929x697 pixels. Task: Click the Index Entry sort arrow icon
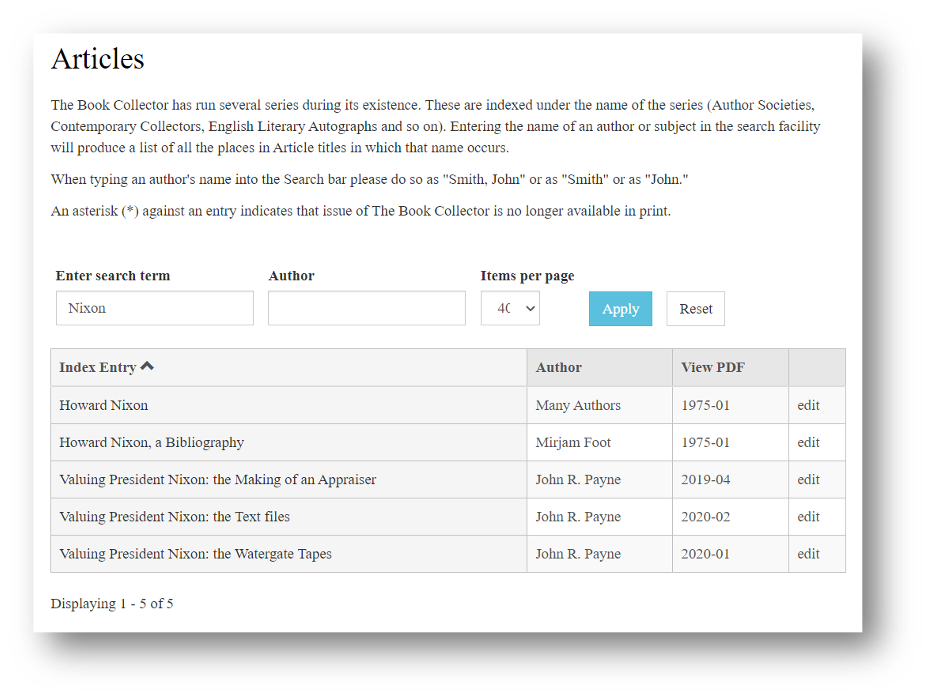click(147, 366)
